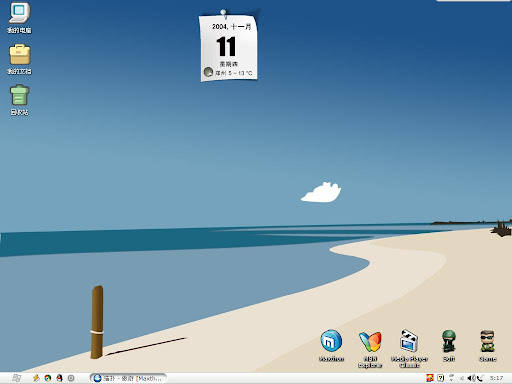Click the speaker volume tray icon
512x384 pixels.
coord(471,378)
